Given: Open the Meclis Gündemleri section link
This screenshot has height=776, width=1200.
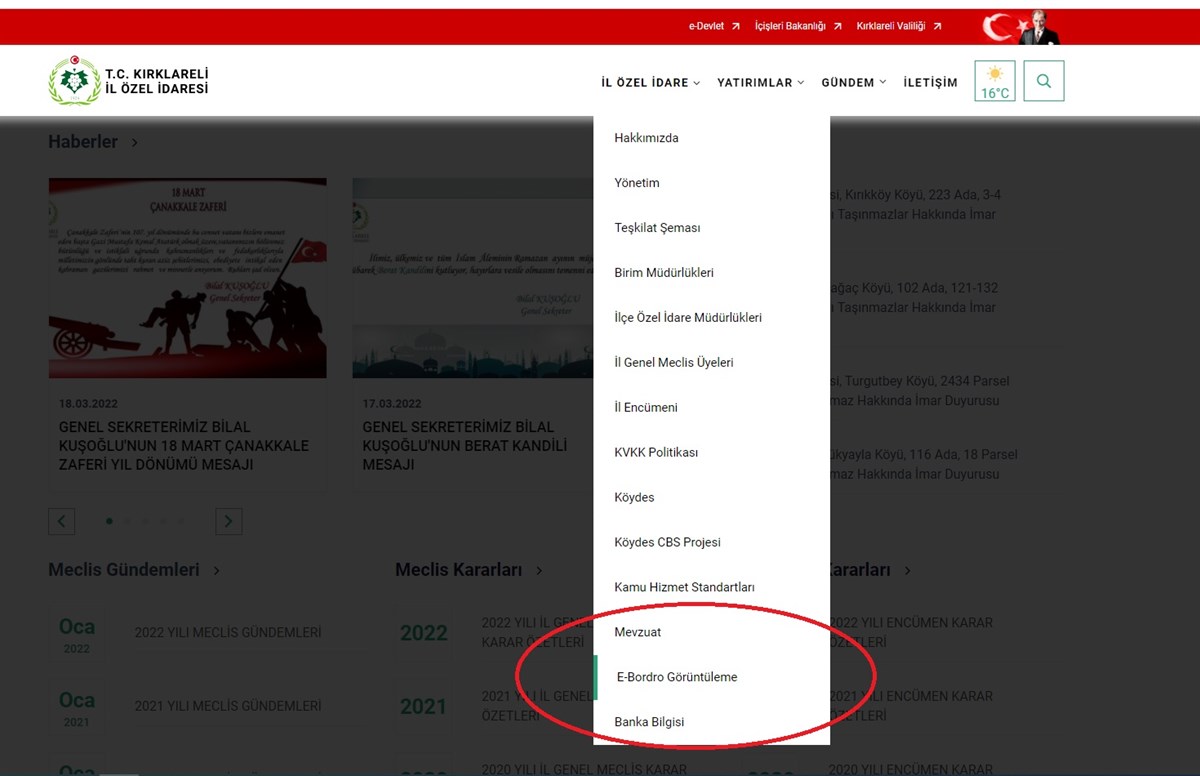Looking at the screenshot, I should point(134,570).
